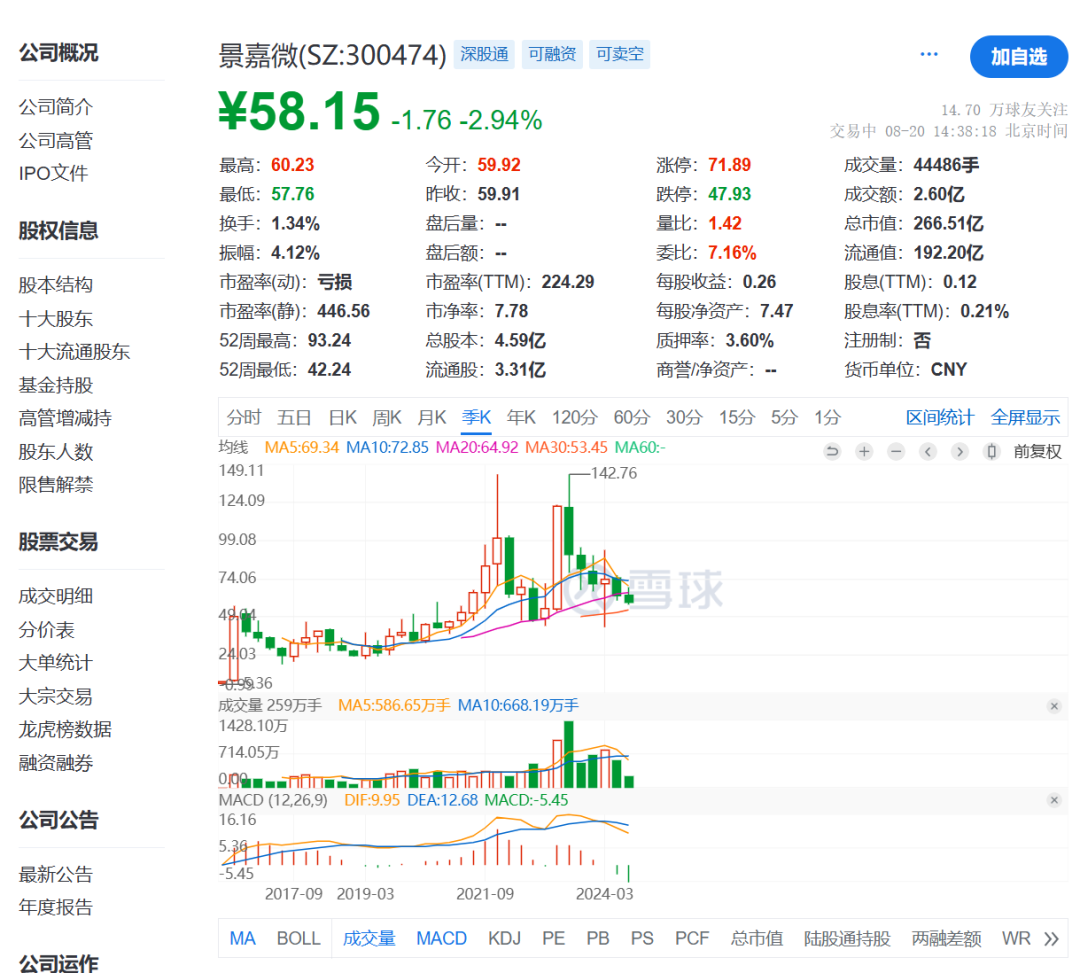Click 全屏显示 fullscreen link
The image size is (1080, 973).
1025,417
